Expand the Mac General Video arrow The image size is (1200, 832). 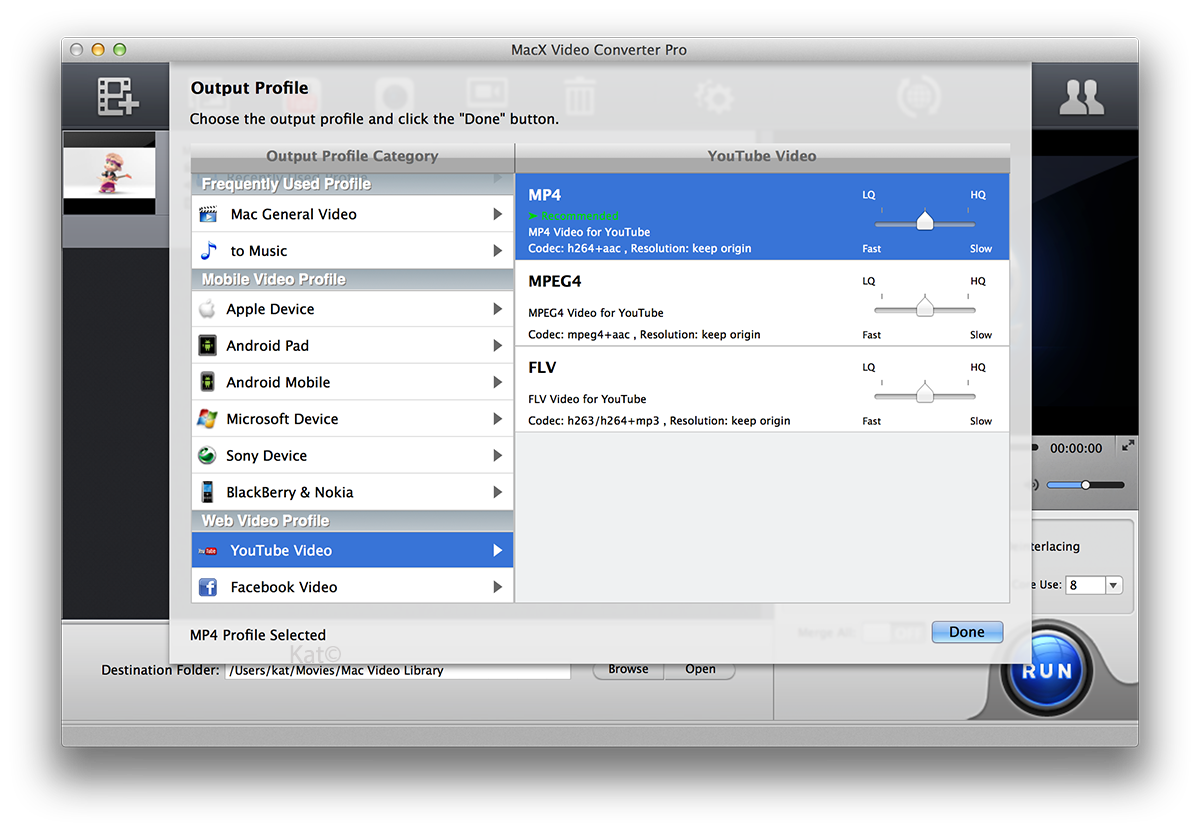coord(497,214)
